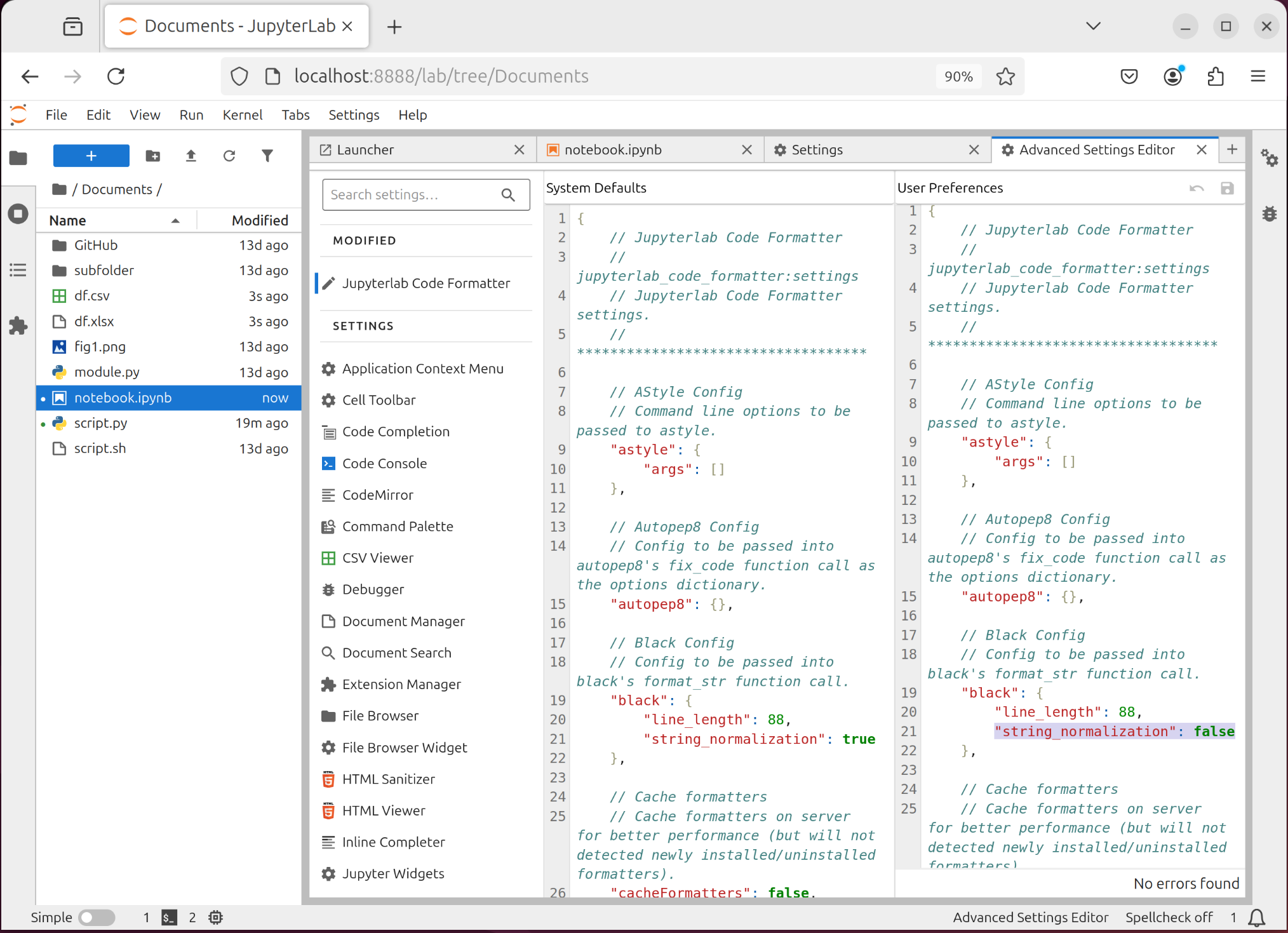Click the Upload Files icon
The width and height of the screenshot is (1288, 933).
pos(191,156)
